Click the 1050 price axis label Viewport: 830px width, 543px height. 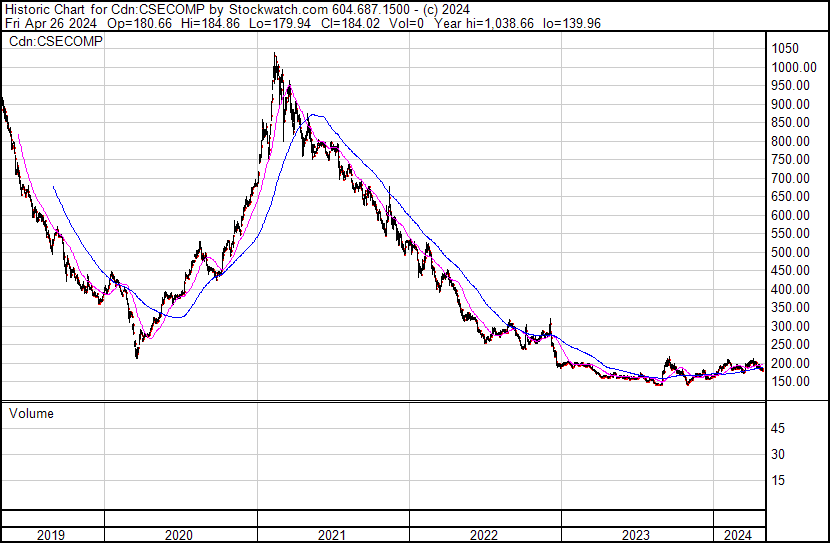click(784, 49)
